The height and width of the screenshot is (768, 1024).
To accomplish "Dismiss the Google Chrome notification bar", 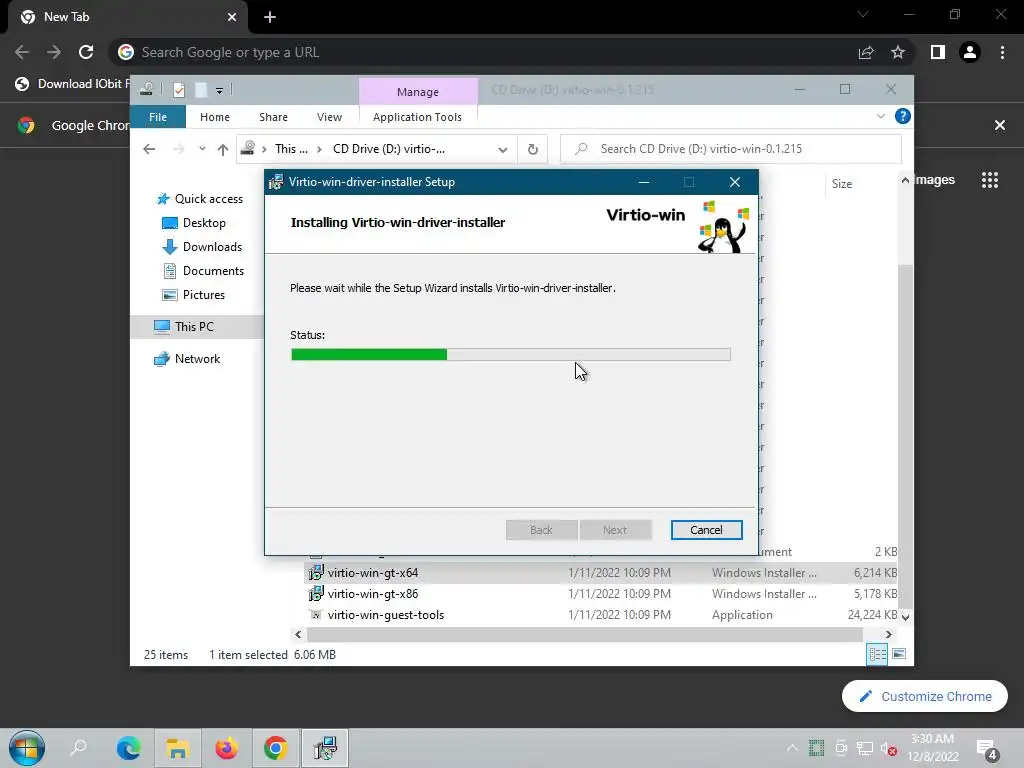I will pyautogui.click(x=1000, y=125).
